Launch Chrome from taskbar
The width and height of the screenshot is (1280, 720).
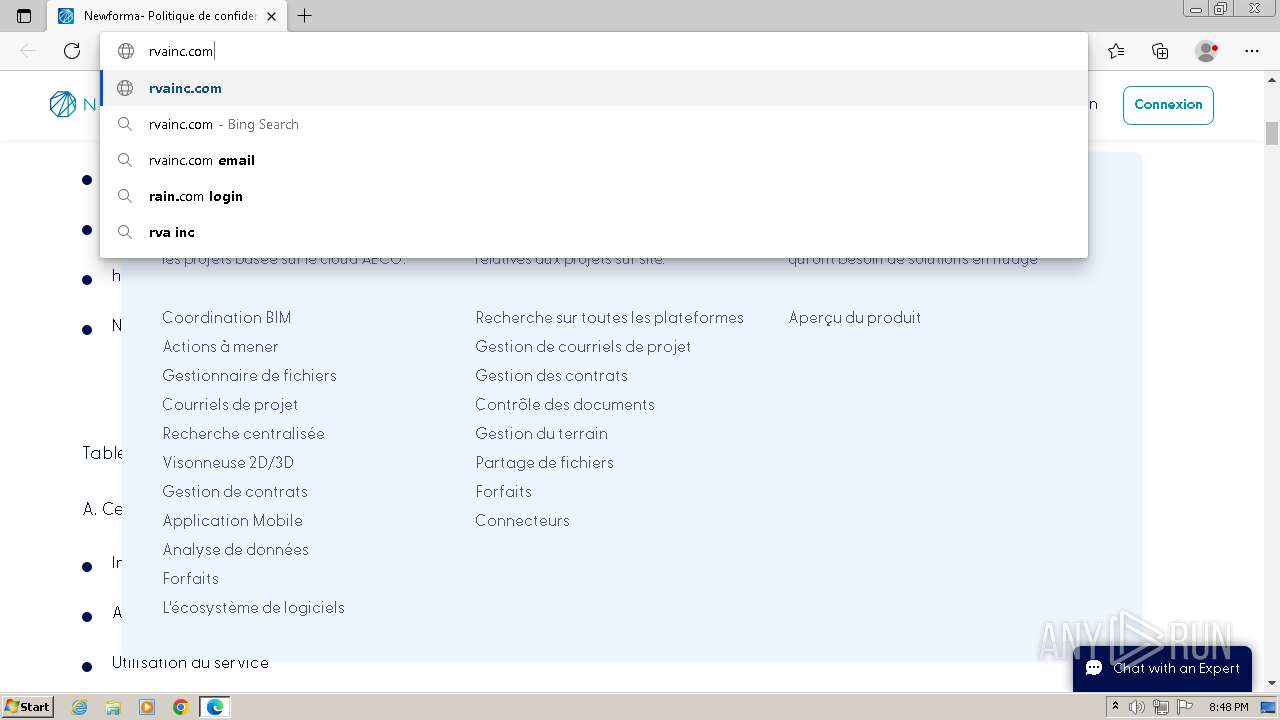click(181, 707)
